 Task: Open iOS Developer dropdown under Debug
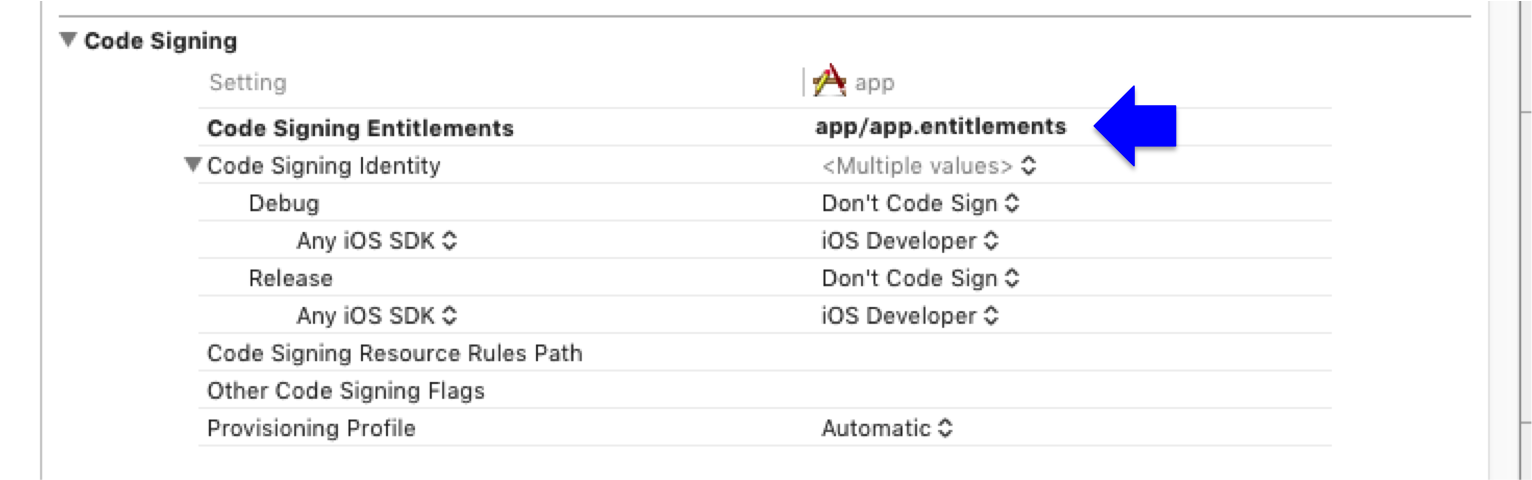pyautogui.click(x=909, y=241)
